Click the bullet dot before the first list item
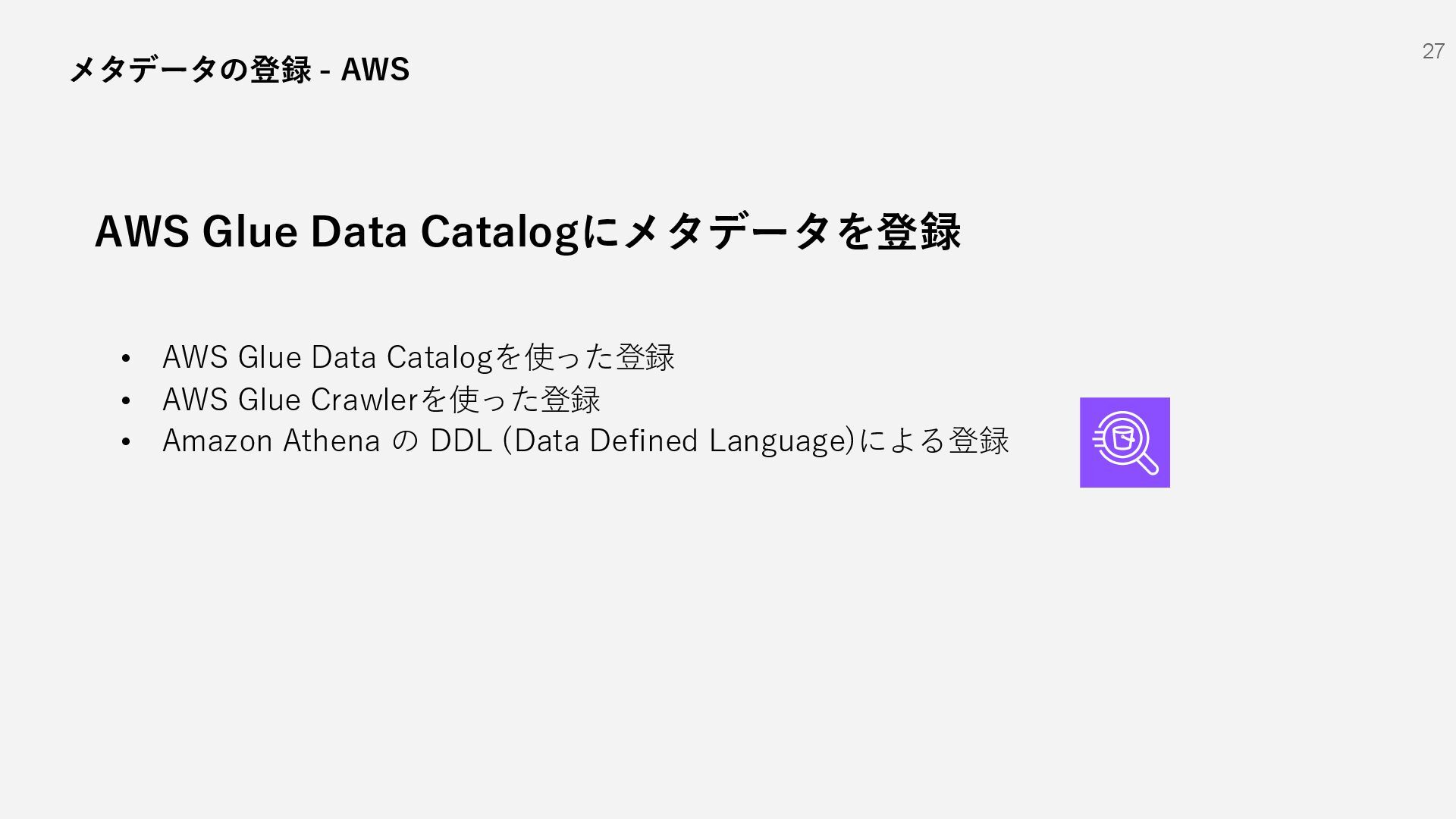 pyautogui.click(x=126, y=358)
